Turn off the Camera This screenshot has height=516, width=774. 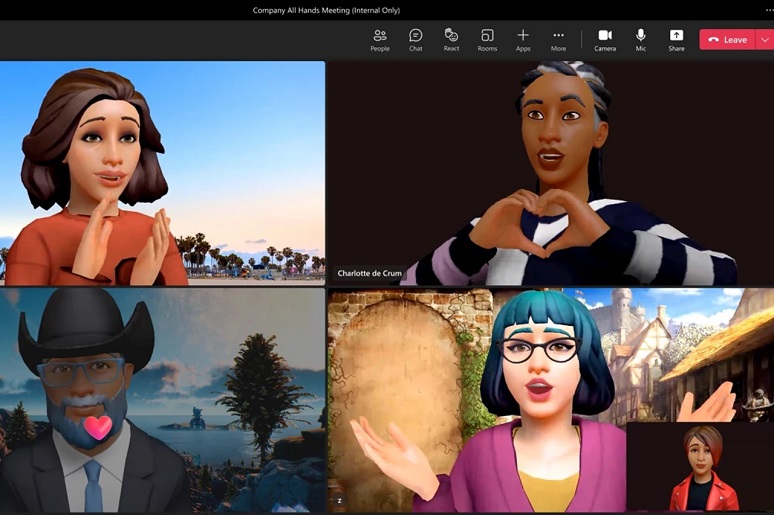tap(605, 40)
